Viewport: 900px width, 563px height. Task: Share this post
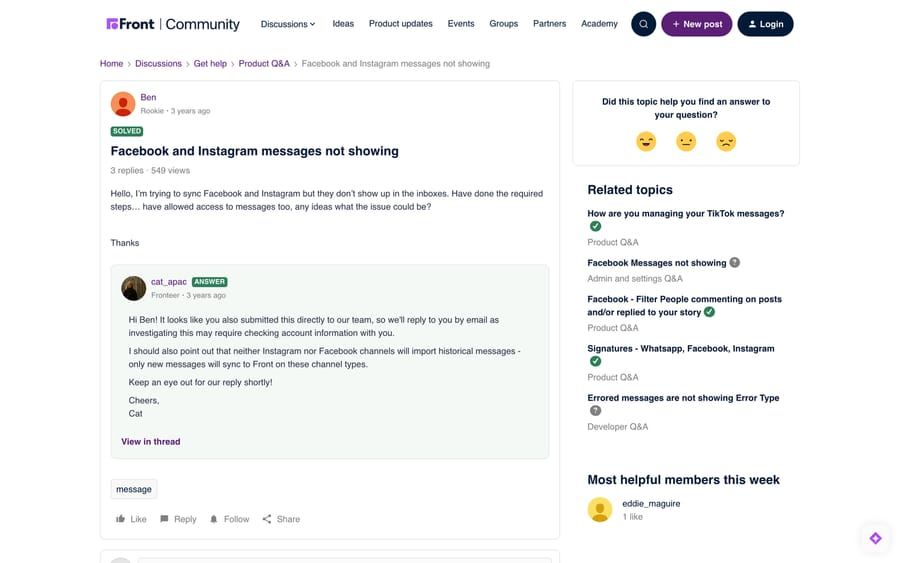[281, 519]
